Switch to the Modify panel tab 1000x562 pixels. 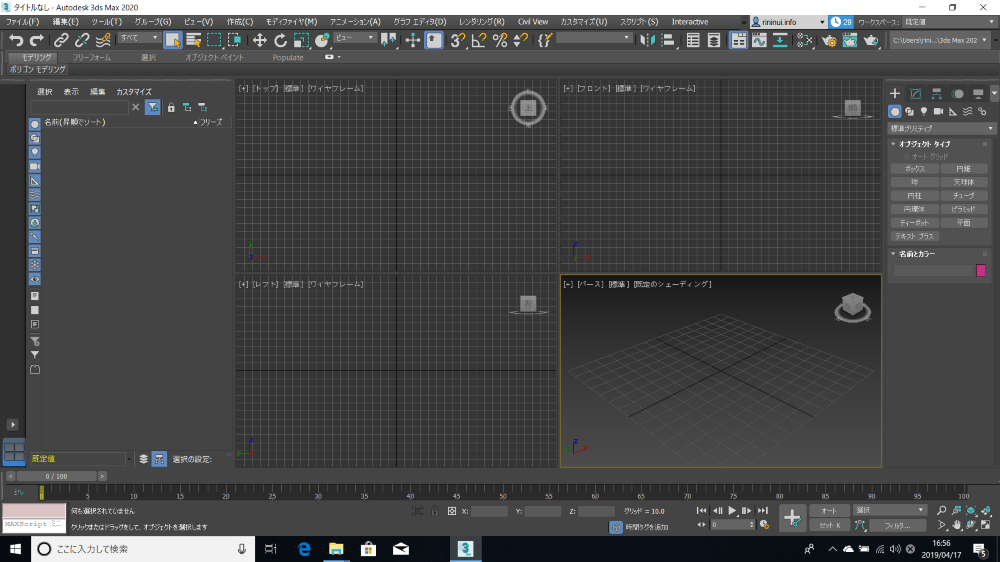tap(916, 94)
